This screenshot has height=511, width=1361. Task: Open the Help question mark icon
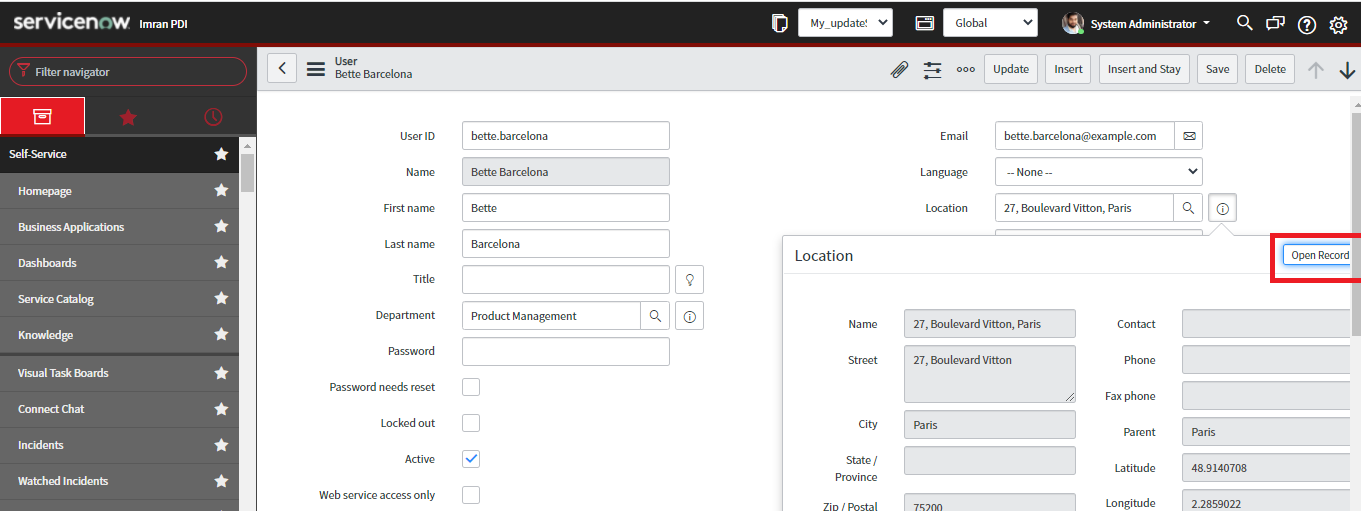pyautogui.click(x=1306, y=24)
